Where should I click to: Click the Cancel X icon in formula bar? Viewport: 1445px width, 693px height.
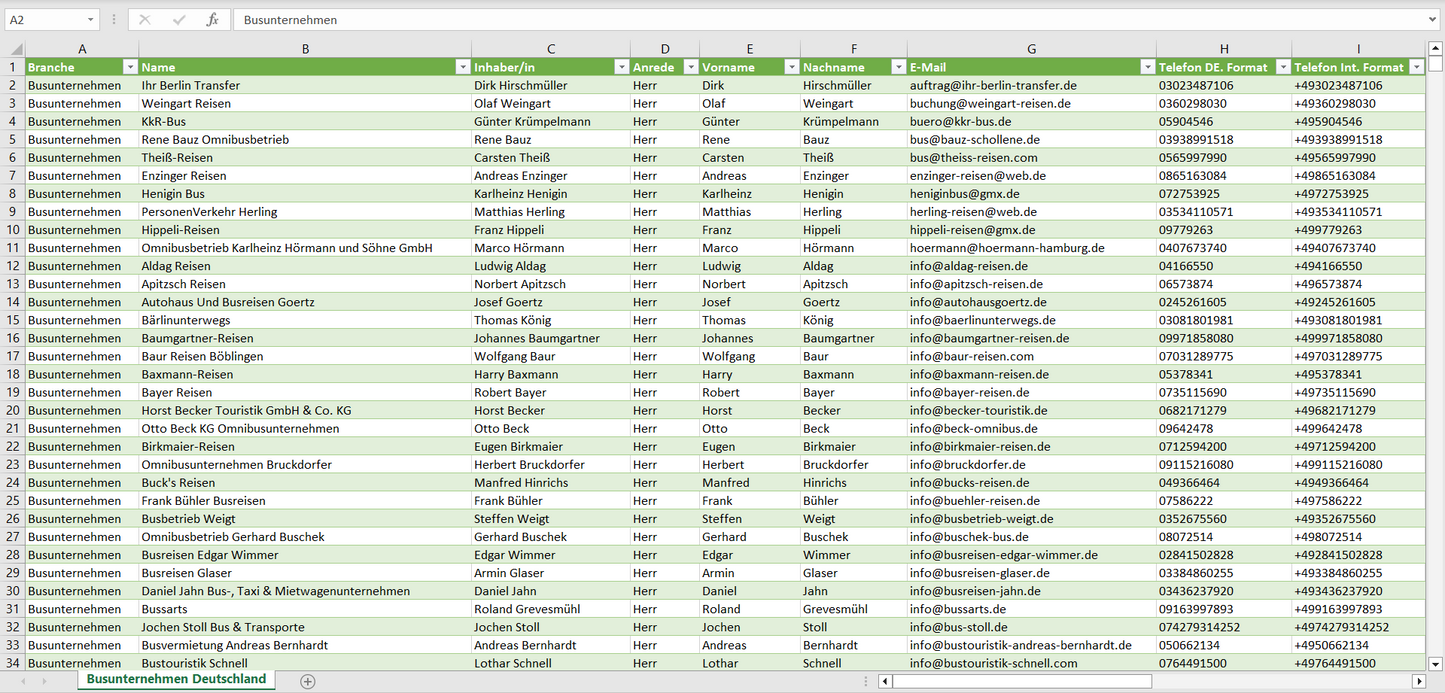[x=145, y=20]
